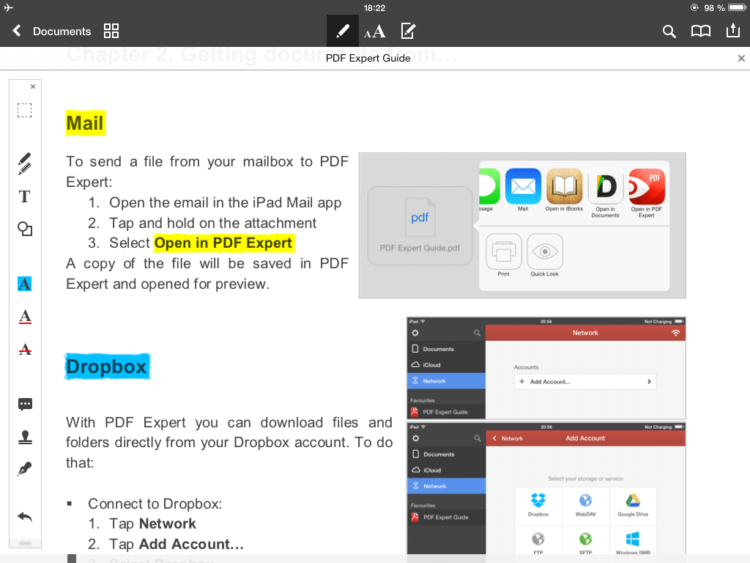Click highlighted text Open in PDF Expert
This screenshot has height=563, width=750.
223,243
